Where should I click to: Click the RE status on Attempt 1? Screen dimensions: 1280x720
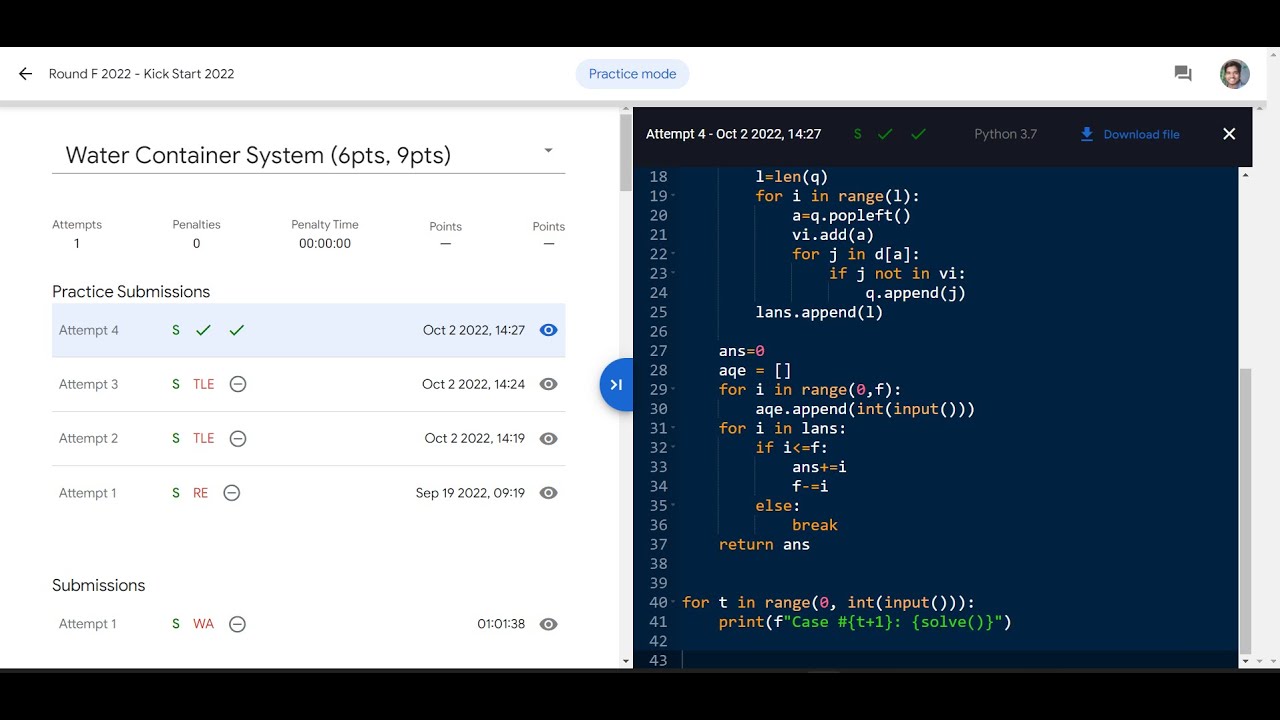point(200,493)
